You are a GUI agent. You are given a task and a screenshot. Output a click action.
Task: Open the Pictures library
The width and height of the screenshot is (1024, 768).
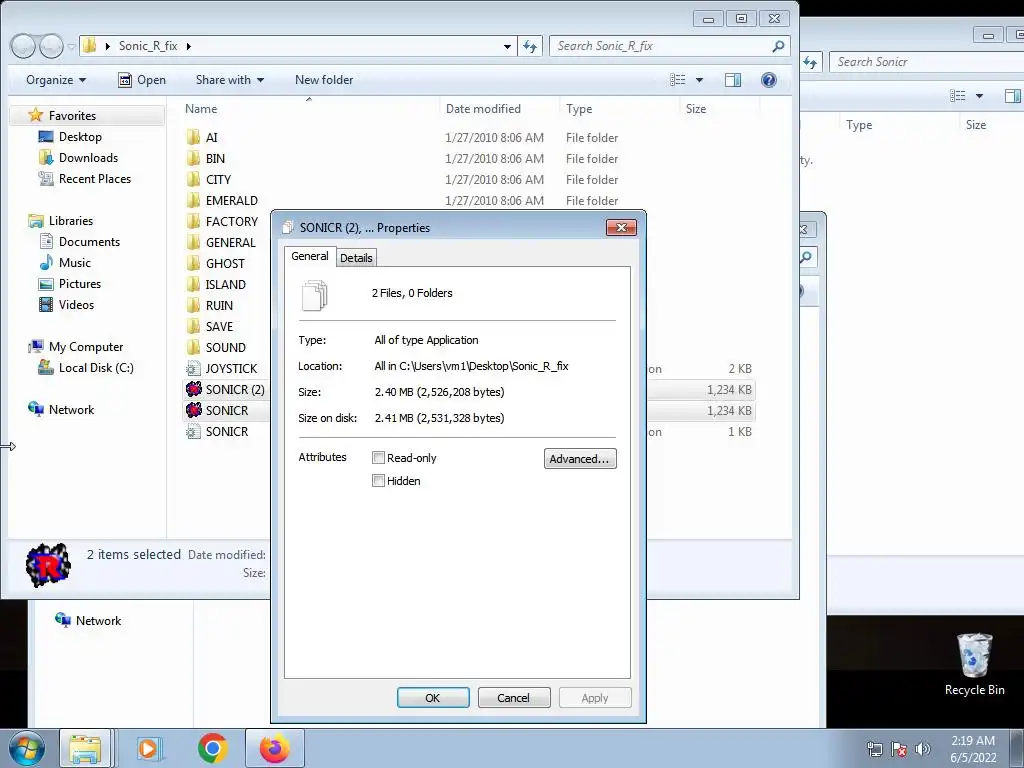80,283
